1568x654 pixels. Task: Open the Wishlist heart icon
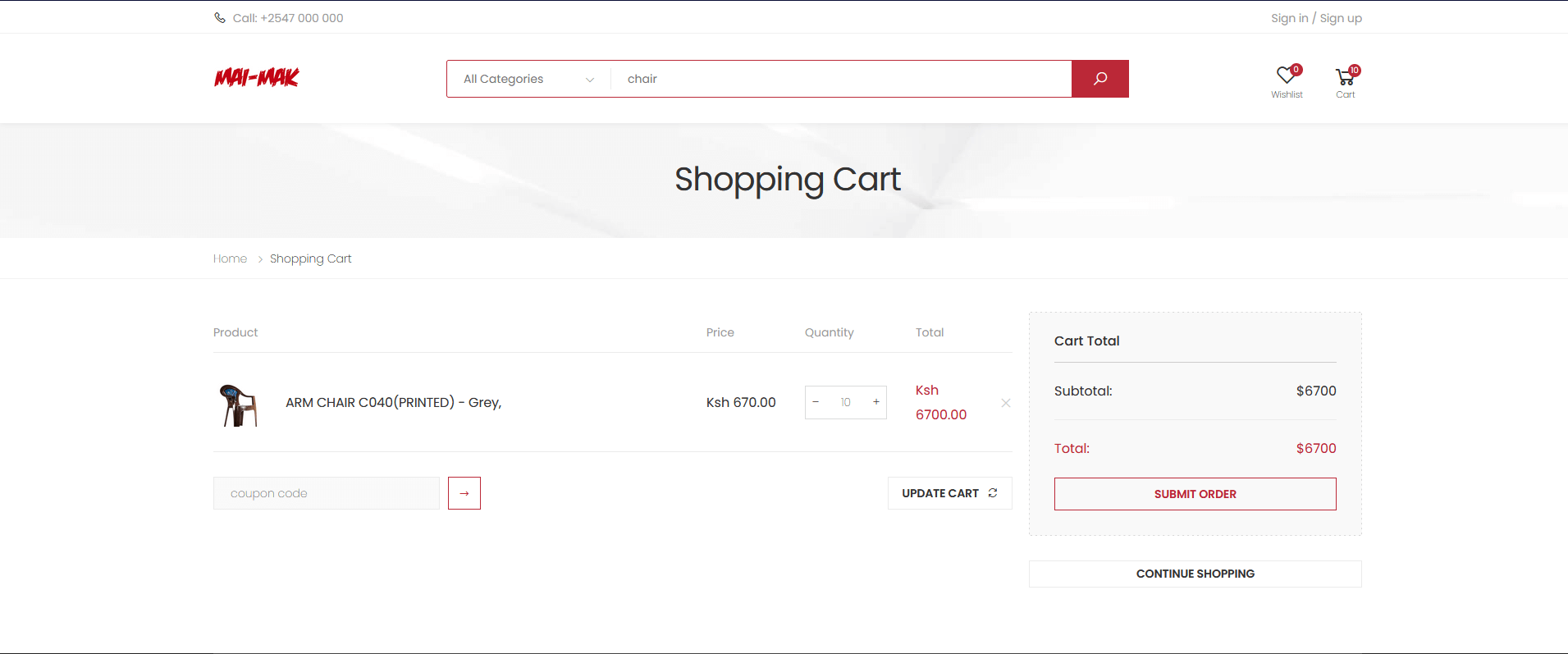(x=1286, y=76)
